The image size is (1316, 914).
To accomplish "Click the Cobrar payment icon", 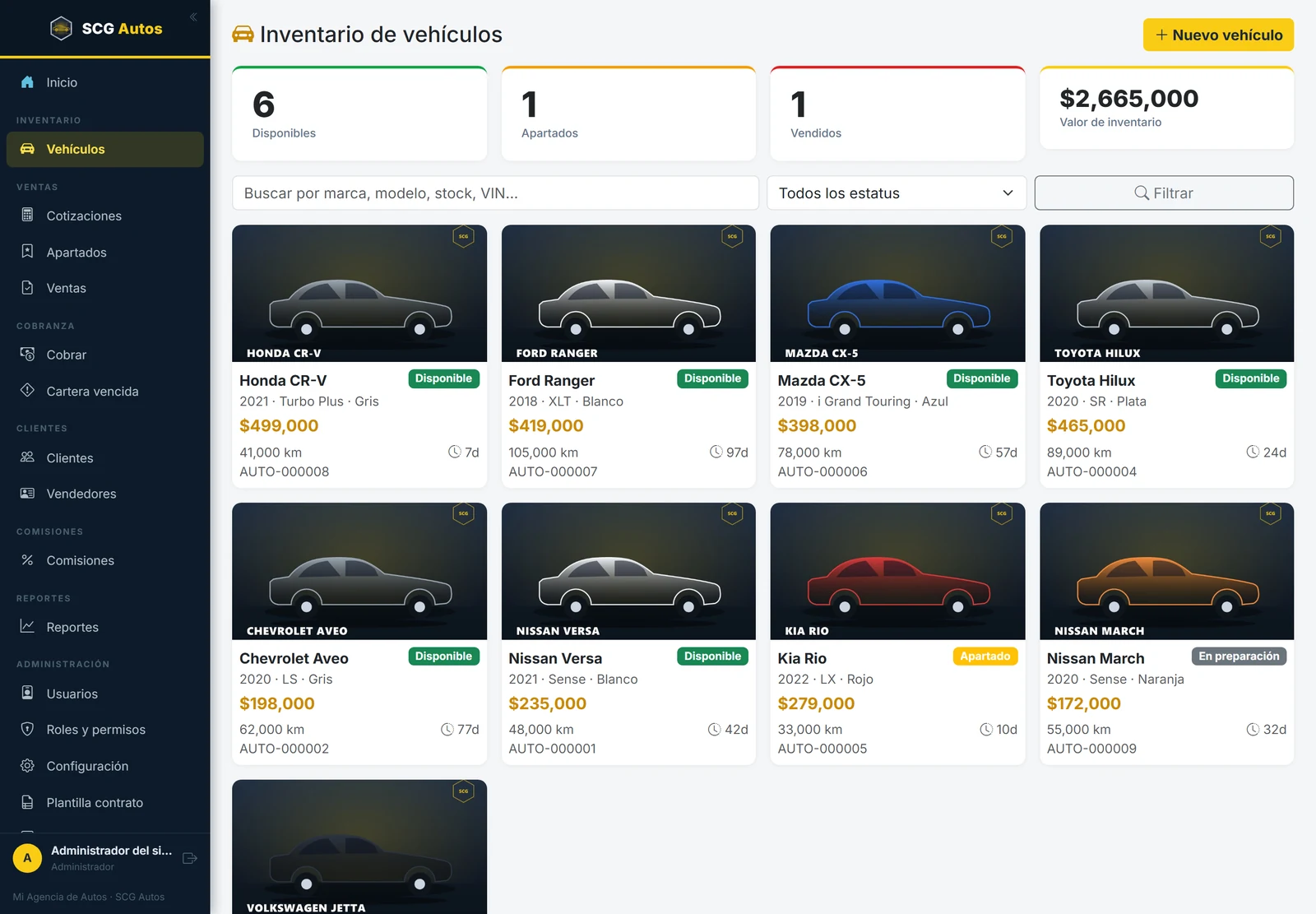I will (x=27, y=355).
